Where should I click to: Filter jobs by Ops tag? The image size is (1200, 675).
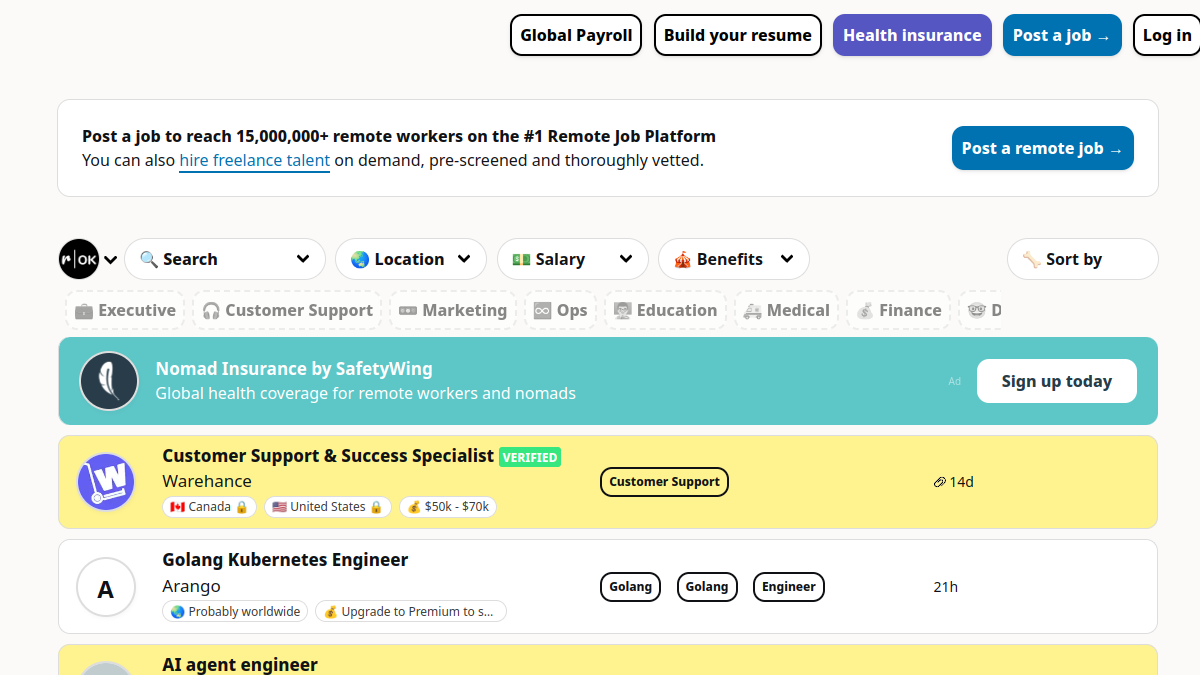[560, 310]
